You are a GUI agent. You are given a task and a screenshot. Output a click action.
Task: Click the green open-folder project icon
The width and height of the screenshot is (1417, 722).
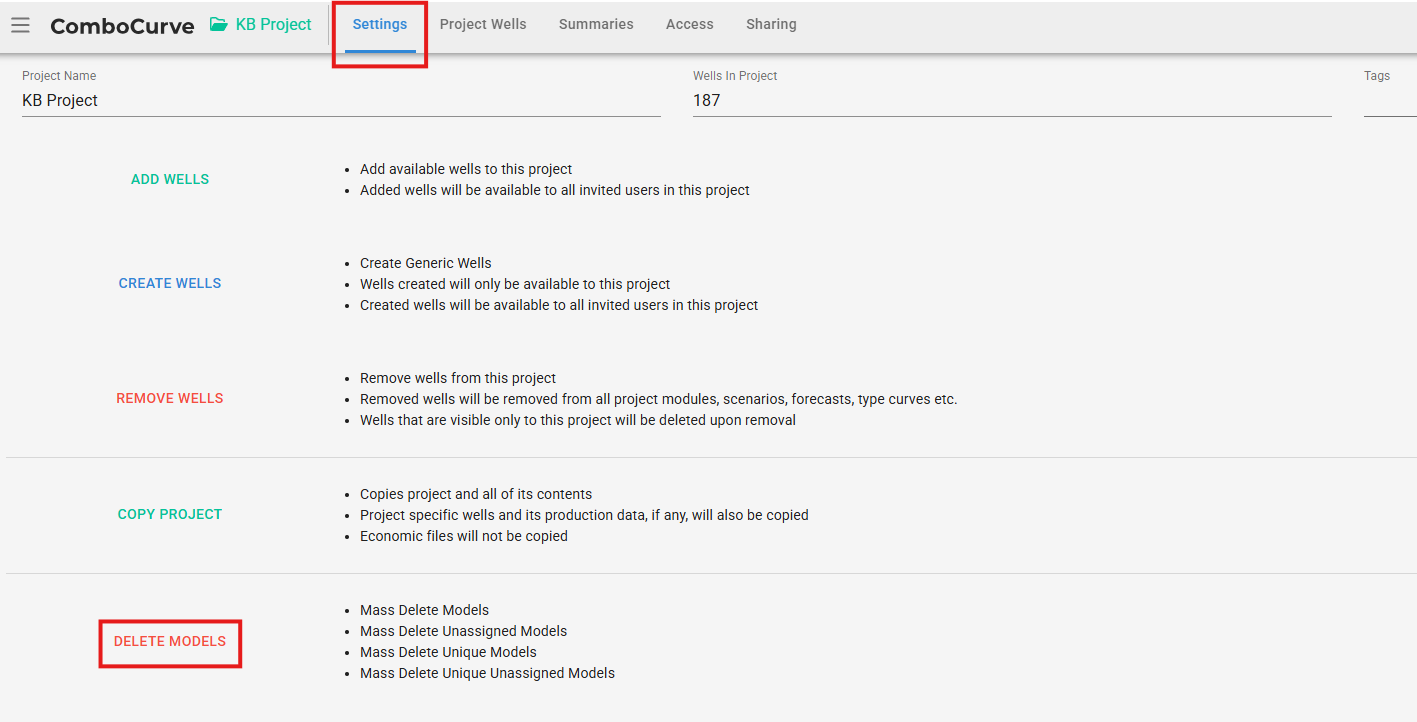(x=218, y=25)
